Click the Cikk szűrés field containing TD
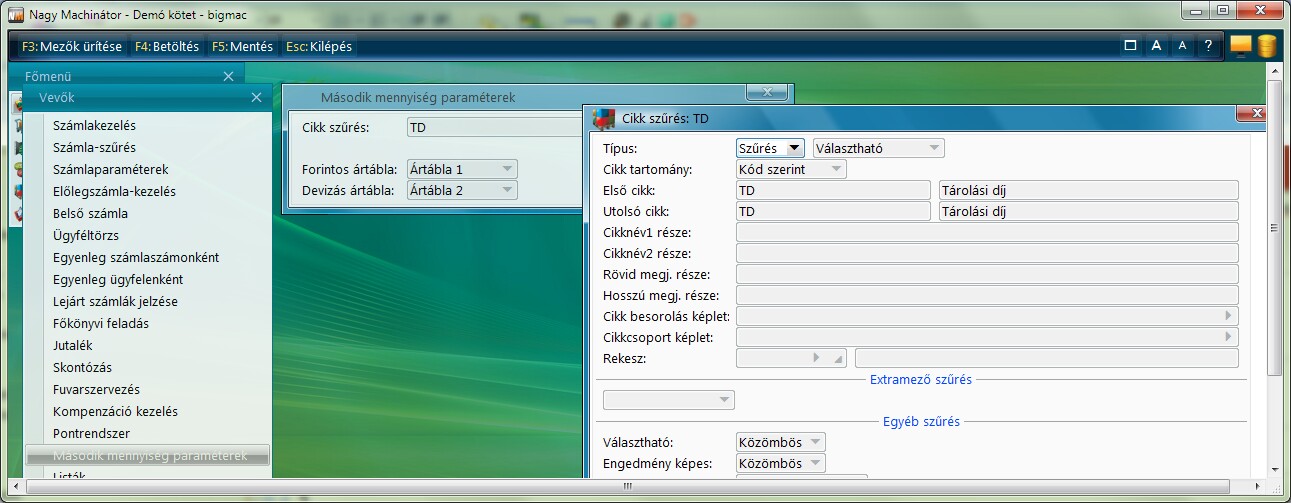The height and width of the screenshot is (503, 1291). 494,128
